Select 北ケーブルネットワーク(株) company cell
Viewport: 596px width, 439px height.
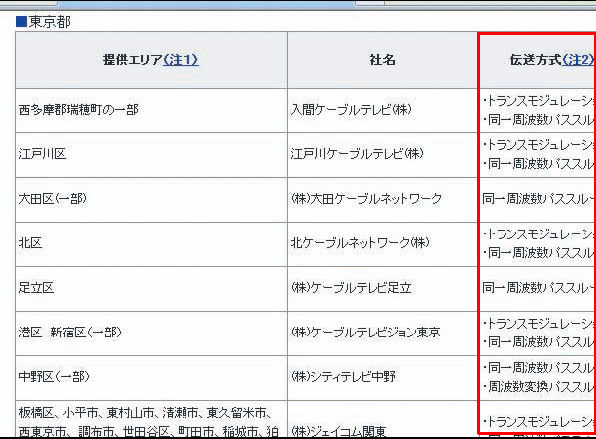(382, 244)
